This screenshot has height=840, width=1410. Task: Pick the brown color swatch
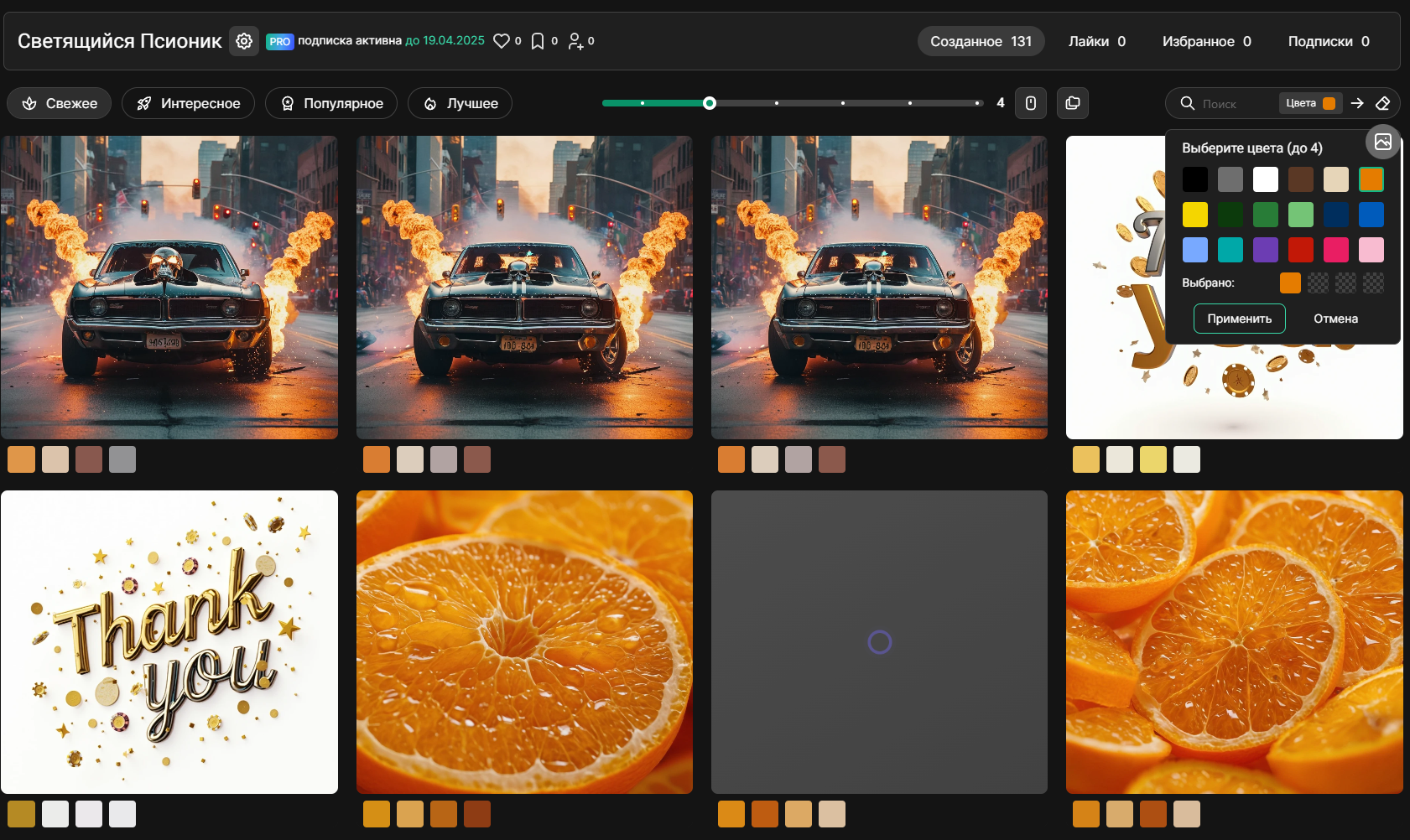click(1301, 179)
